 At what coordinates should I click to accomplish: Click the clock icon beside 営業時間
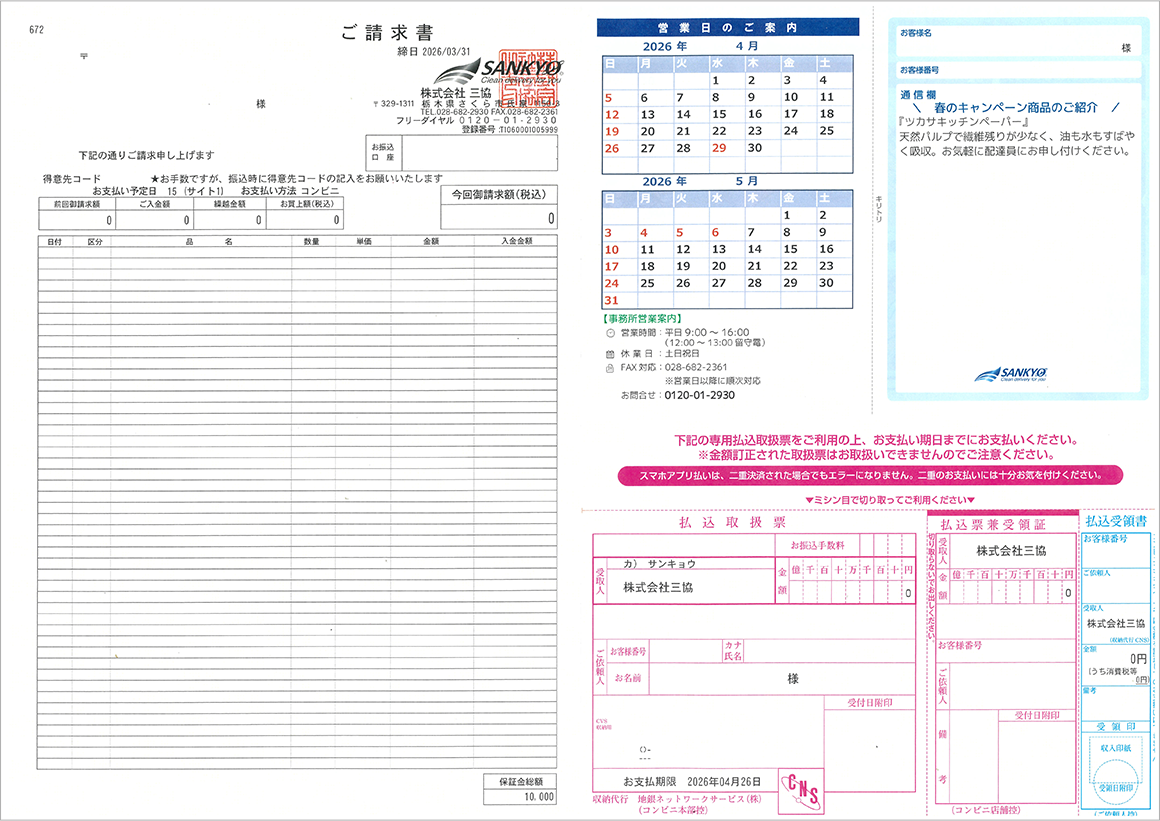[610, 334]
